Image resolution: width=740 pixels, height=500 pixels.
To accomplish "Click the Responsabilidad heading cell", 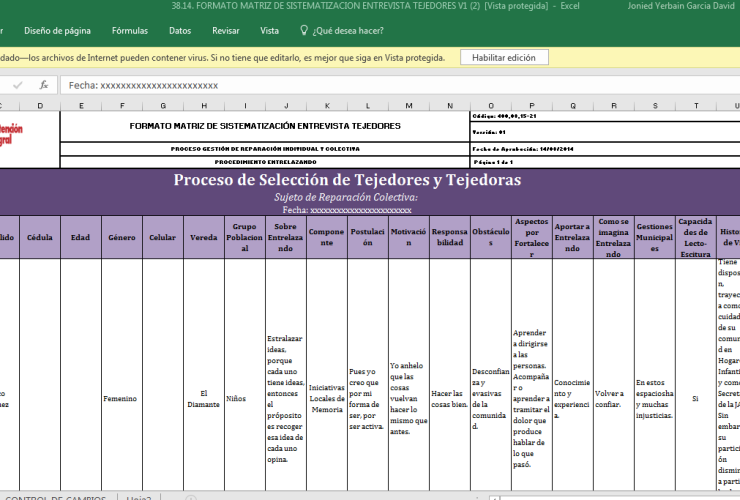I will (x=450, y=237).
